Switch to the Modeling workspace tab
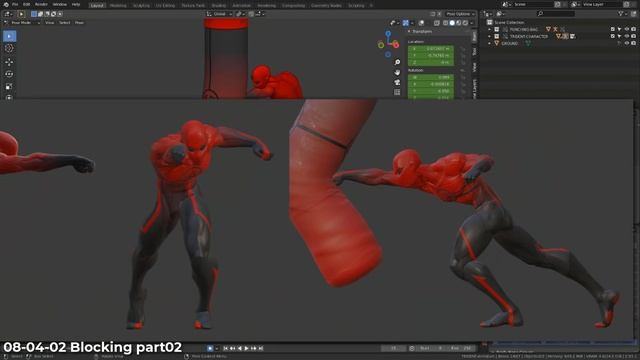The image size is (640, 360). tap(118, 6)
